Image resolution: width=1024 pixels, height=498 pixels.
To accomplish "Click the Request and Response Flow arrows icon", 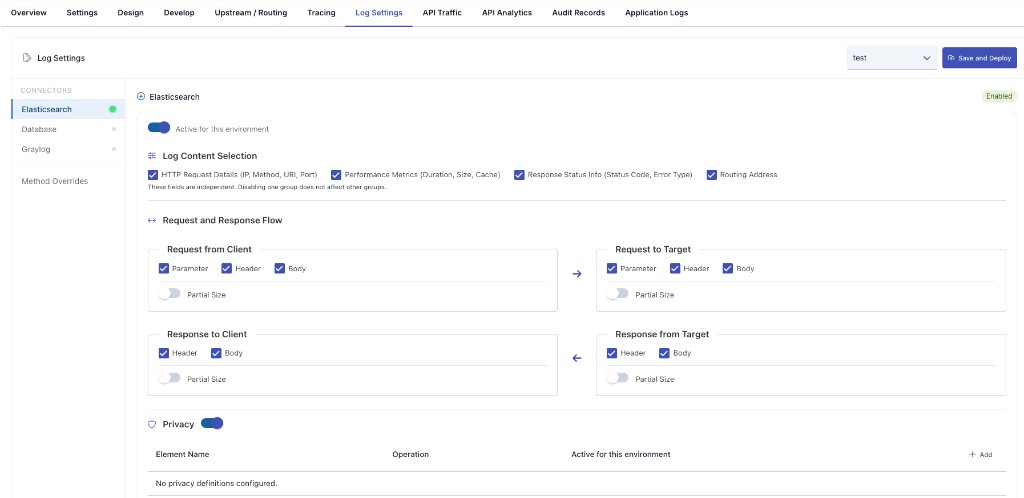I will [x=152, y=221].
